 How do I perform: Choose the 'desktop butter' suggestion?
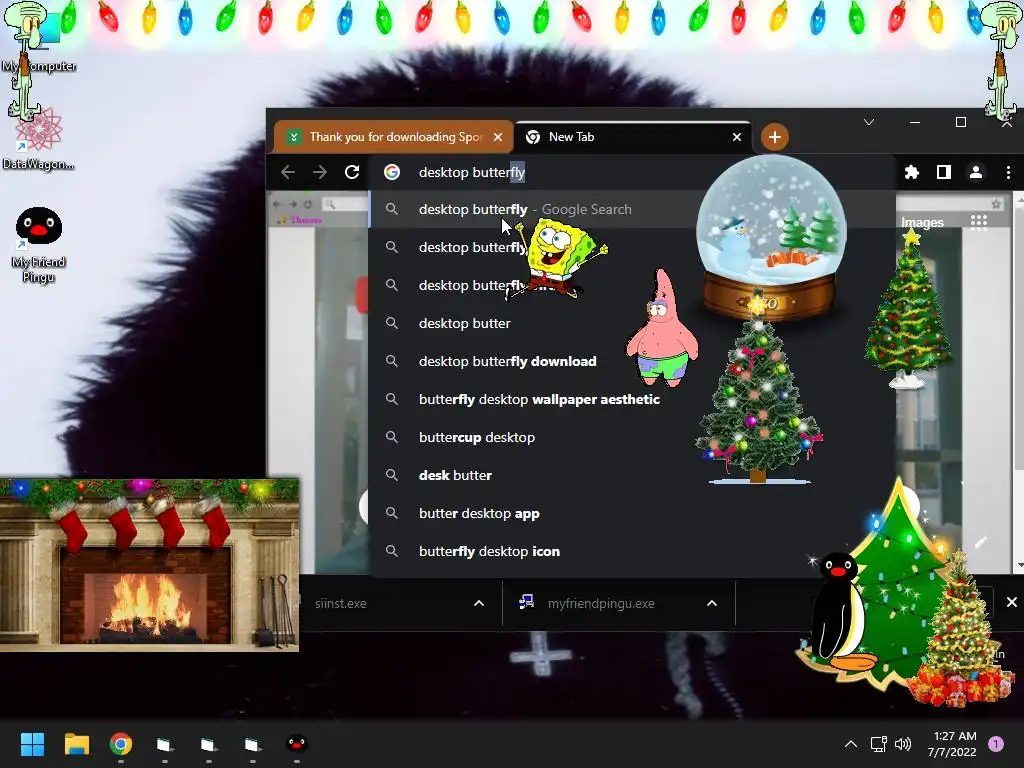tap(464, 323)
